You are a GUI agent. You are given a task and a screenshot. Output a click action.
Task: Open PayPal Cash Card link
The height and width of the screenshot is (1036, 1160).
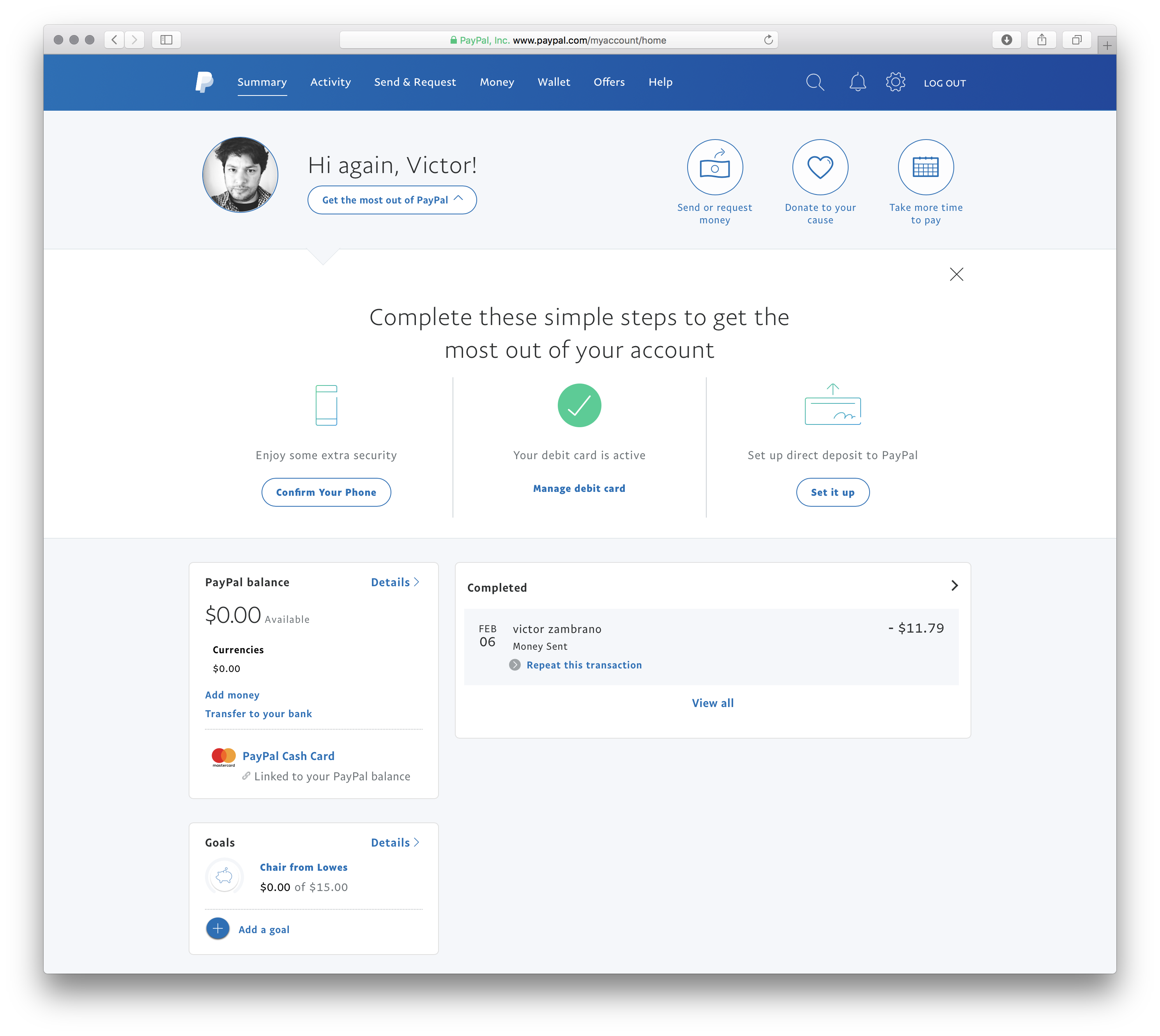click(x=288, y=756)
